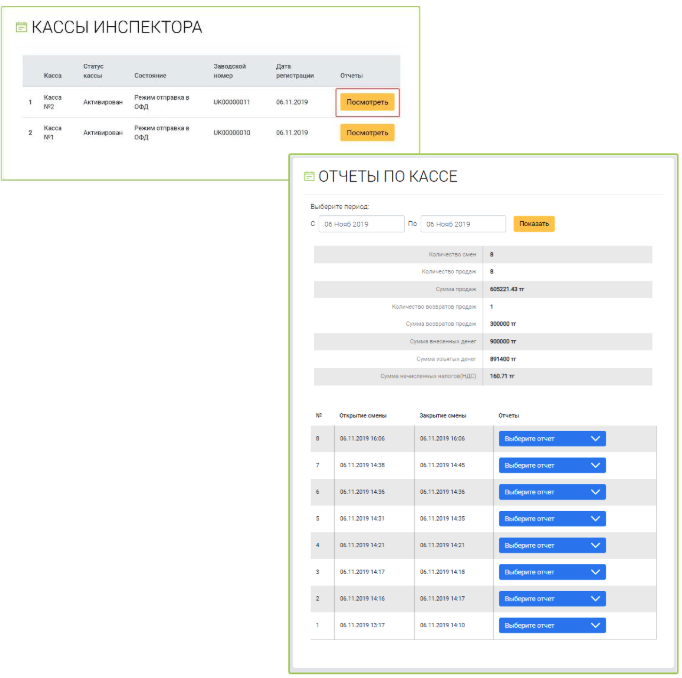
Task: Expand Выберите отчет for shift 2
Action: (552, 598)
